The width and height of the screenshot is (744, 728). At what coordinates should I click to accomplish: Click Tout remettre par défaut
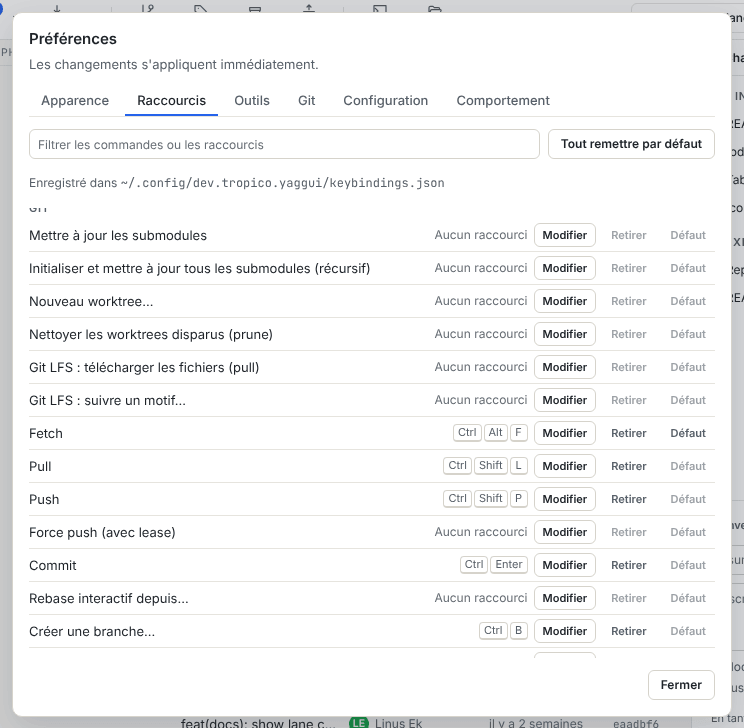(631, 144)
